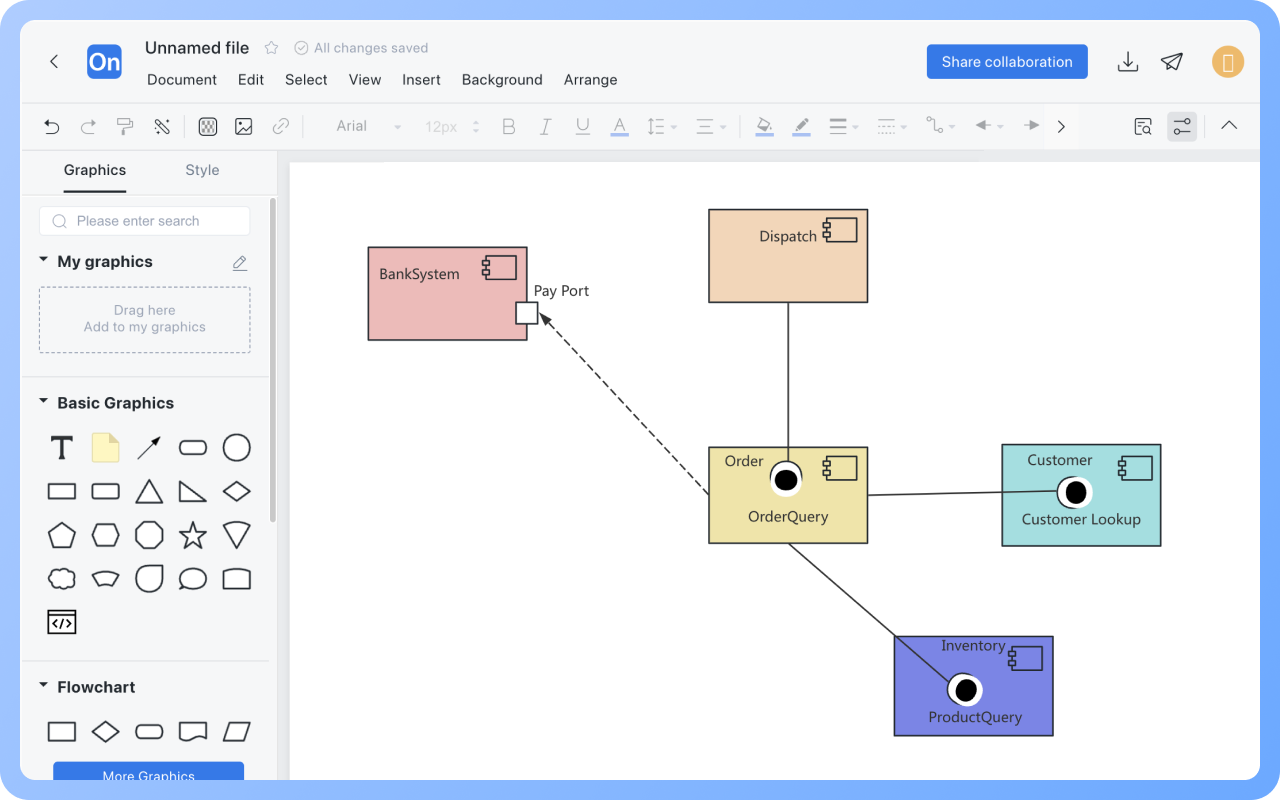
Task: Open the text alignment dropdown
Action: [x=711, y=126]
